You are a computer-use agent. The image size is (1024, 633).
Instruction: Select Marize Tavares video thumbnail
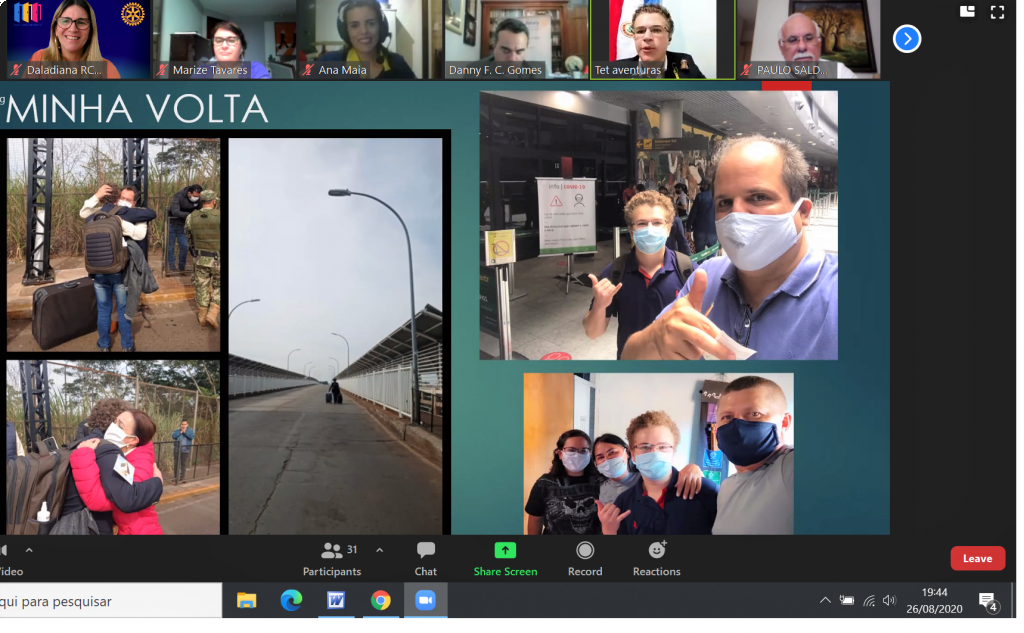pyautogui.click(x=226, y=40)
